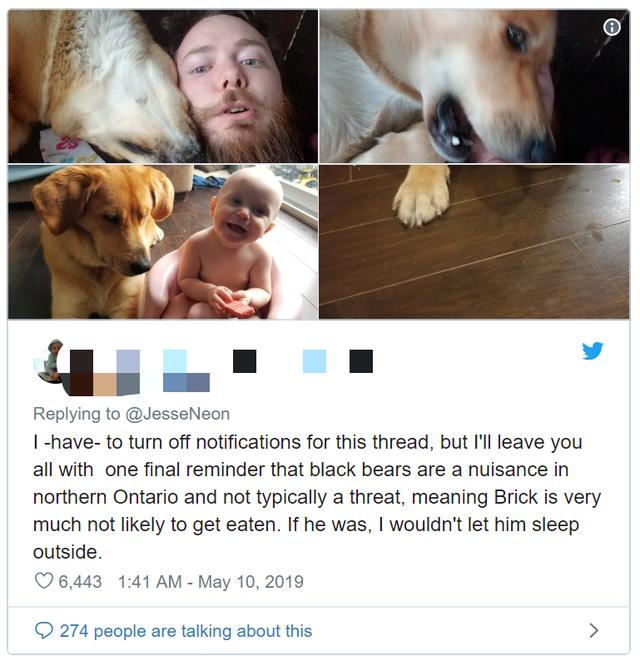Open the blurry dog licking photo
The image size is (640, 666).
coord(474,86)
